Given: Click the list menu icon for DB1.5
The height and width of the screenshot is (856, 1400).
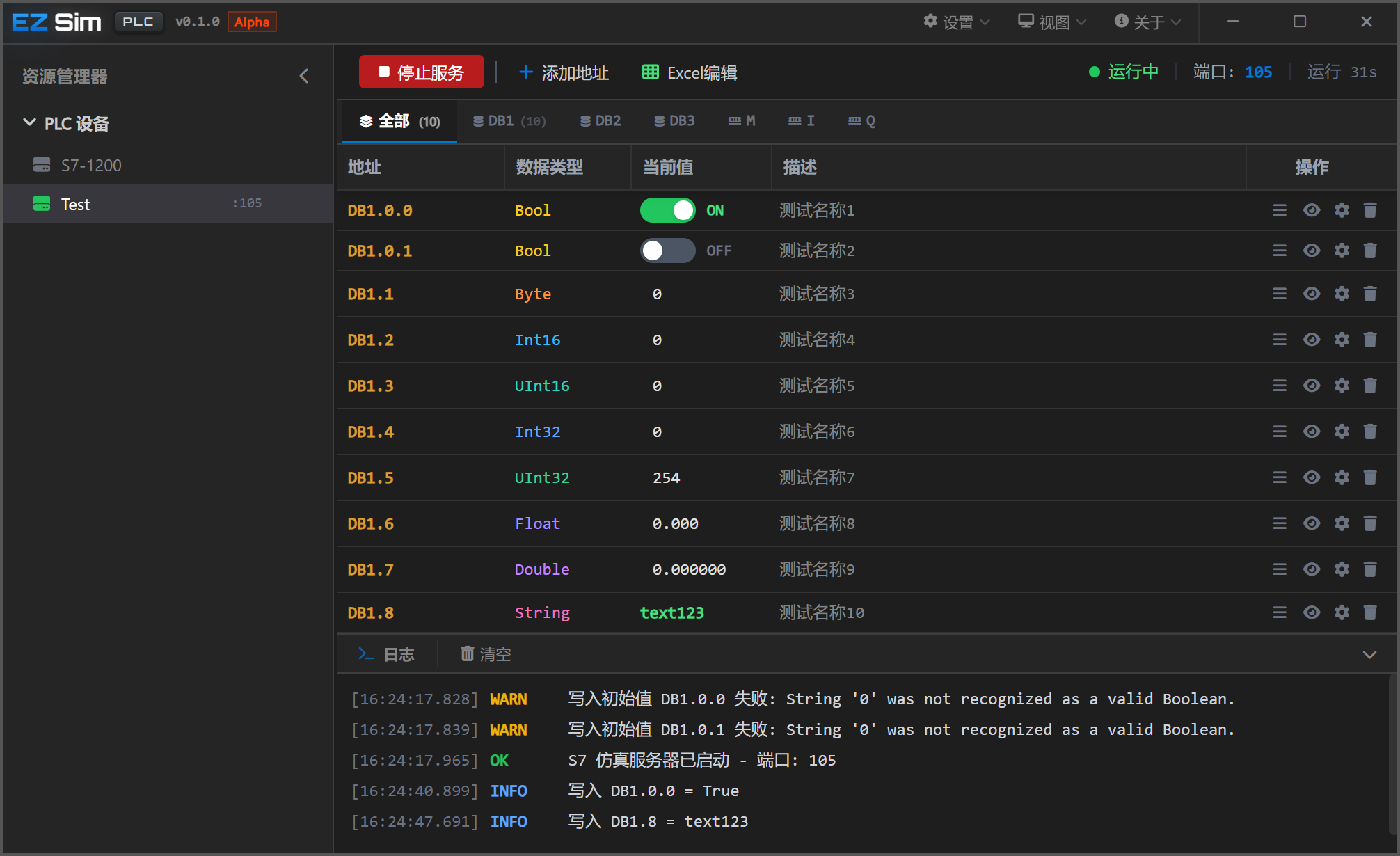Looking at the screenshot, I should coord(1279,477).
